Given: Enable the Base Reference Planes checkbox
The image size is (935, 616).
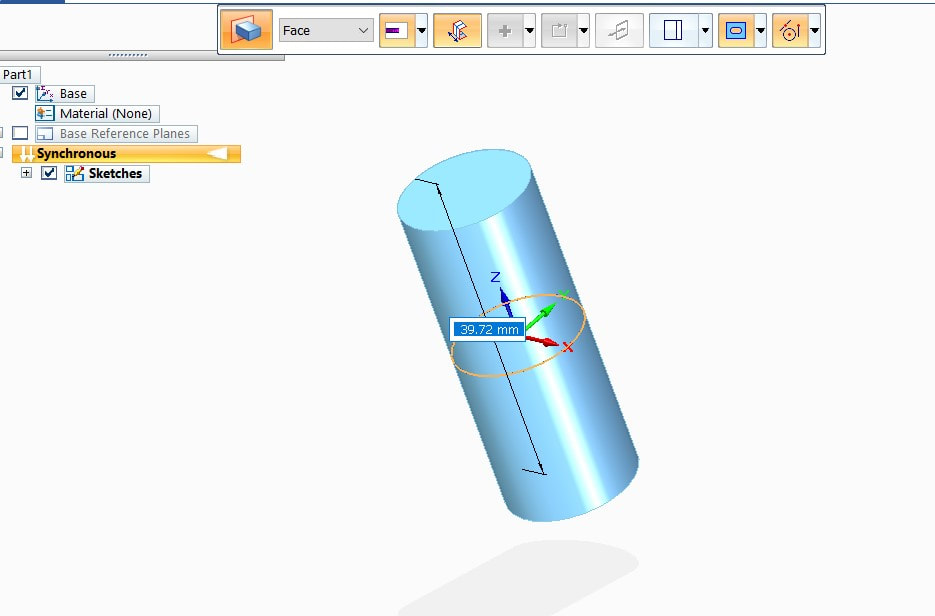Looking at the screenshot, I should [20, 133].
